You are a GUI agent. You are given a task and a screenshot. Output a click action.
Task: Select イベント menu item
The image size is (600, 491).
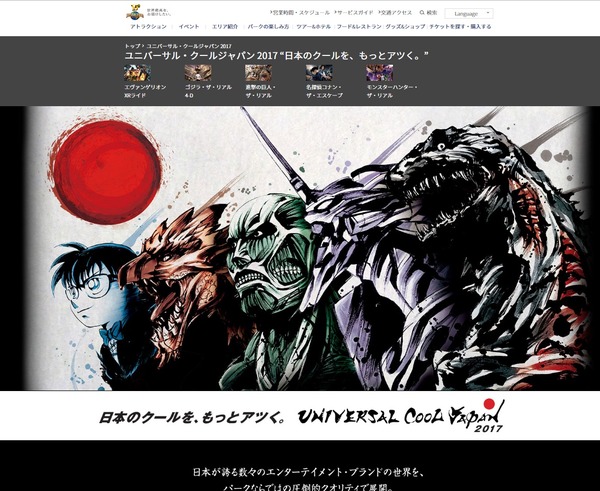click(x=189, y=26)
